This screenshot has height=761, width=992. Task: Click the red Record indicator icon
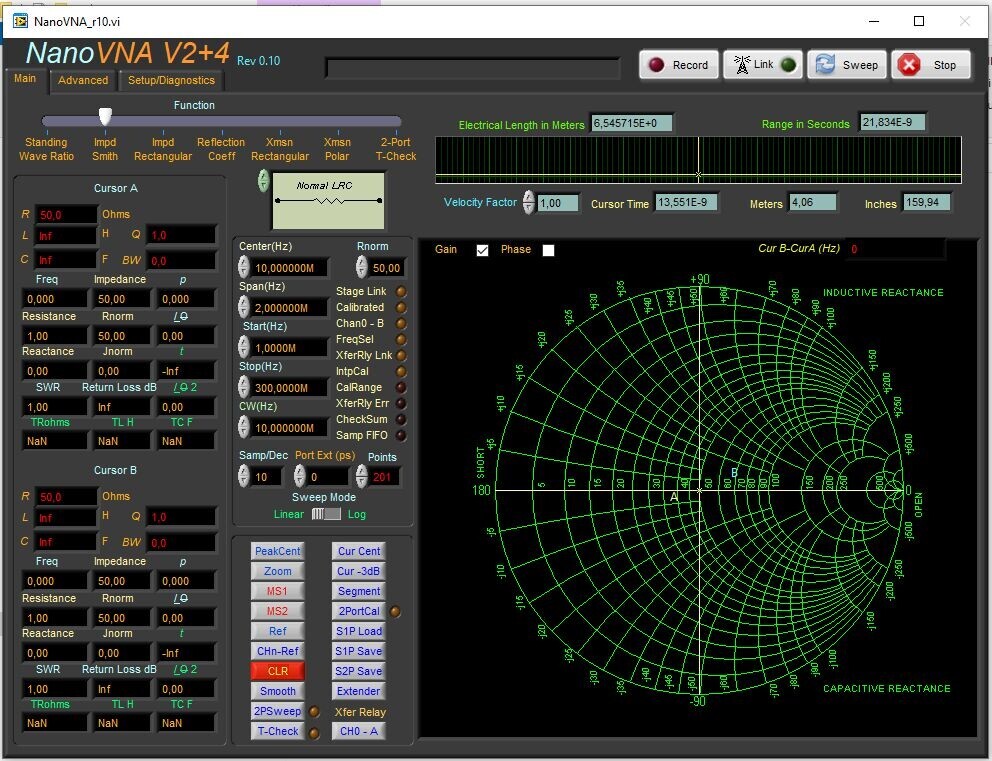(x=657, y=65)
